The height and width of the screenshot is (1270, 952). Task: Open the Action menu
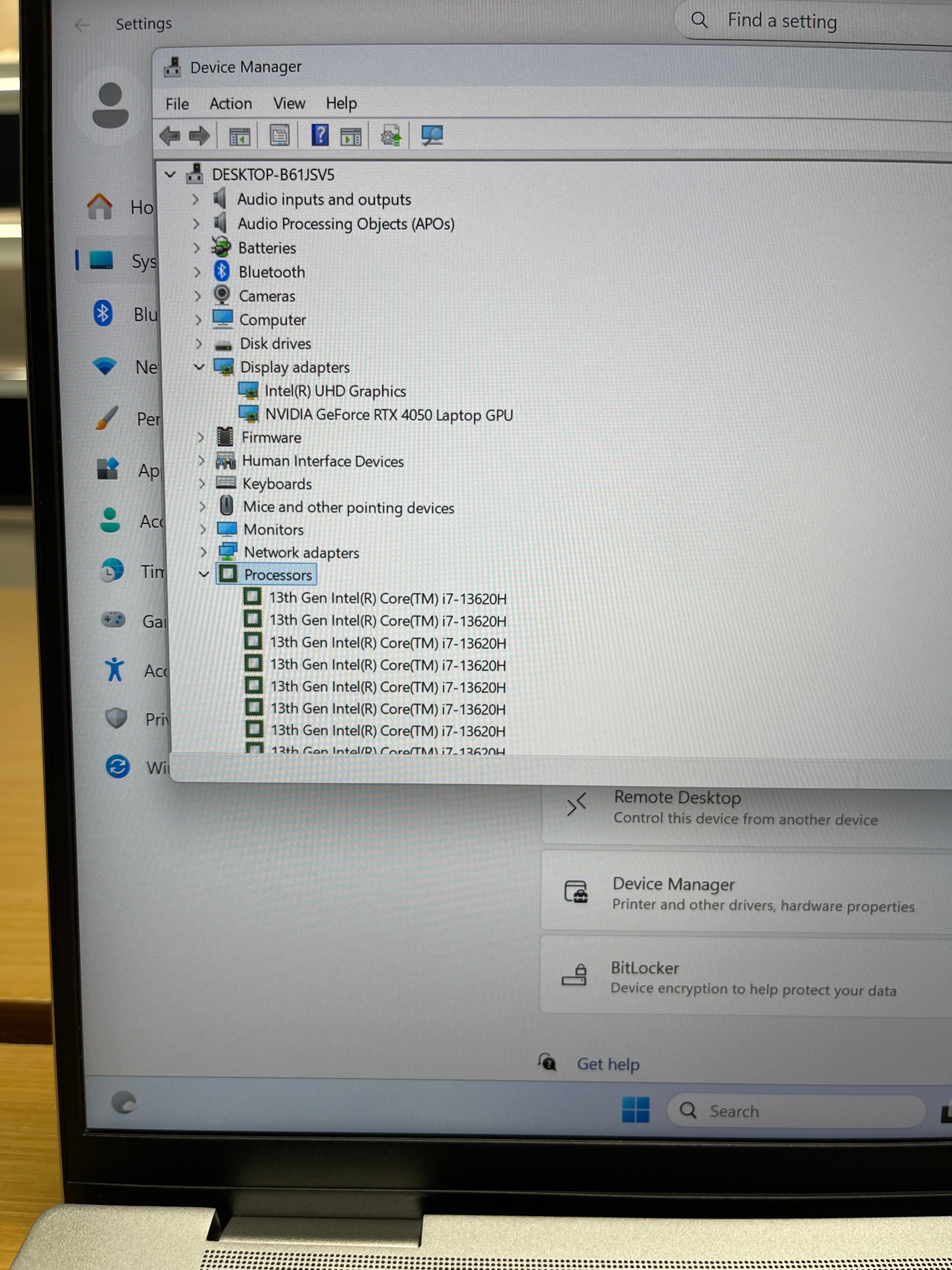(231, 103)
